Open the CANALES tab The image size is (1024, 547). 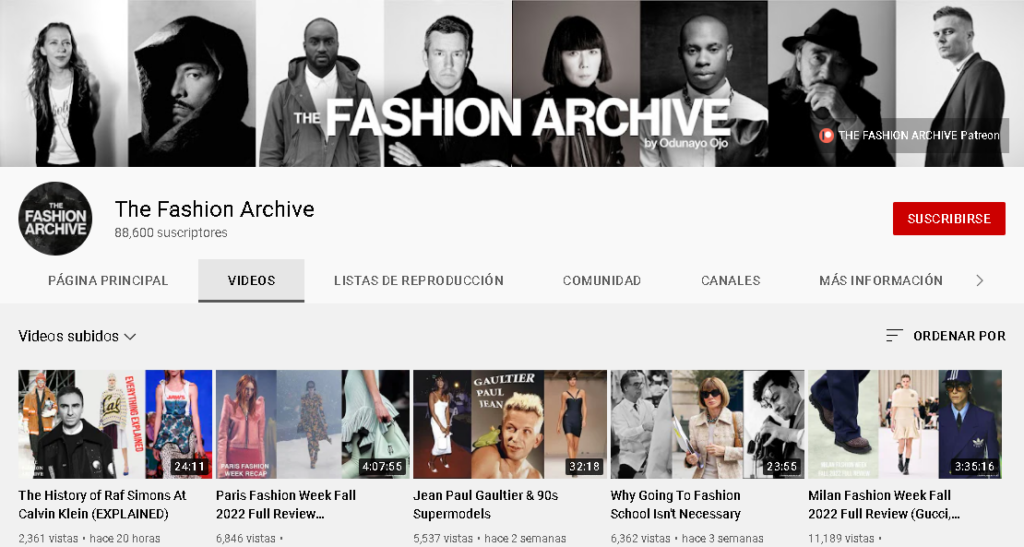click(731, 281)
